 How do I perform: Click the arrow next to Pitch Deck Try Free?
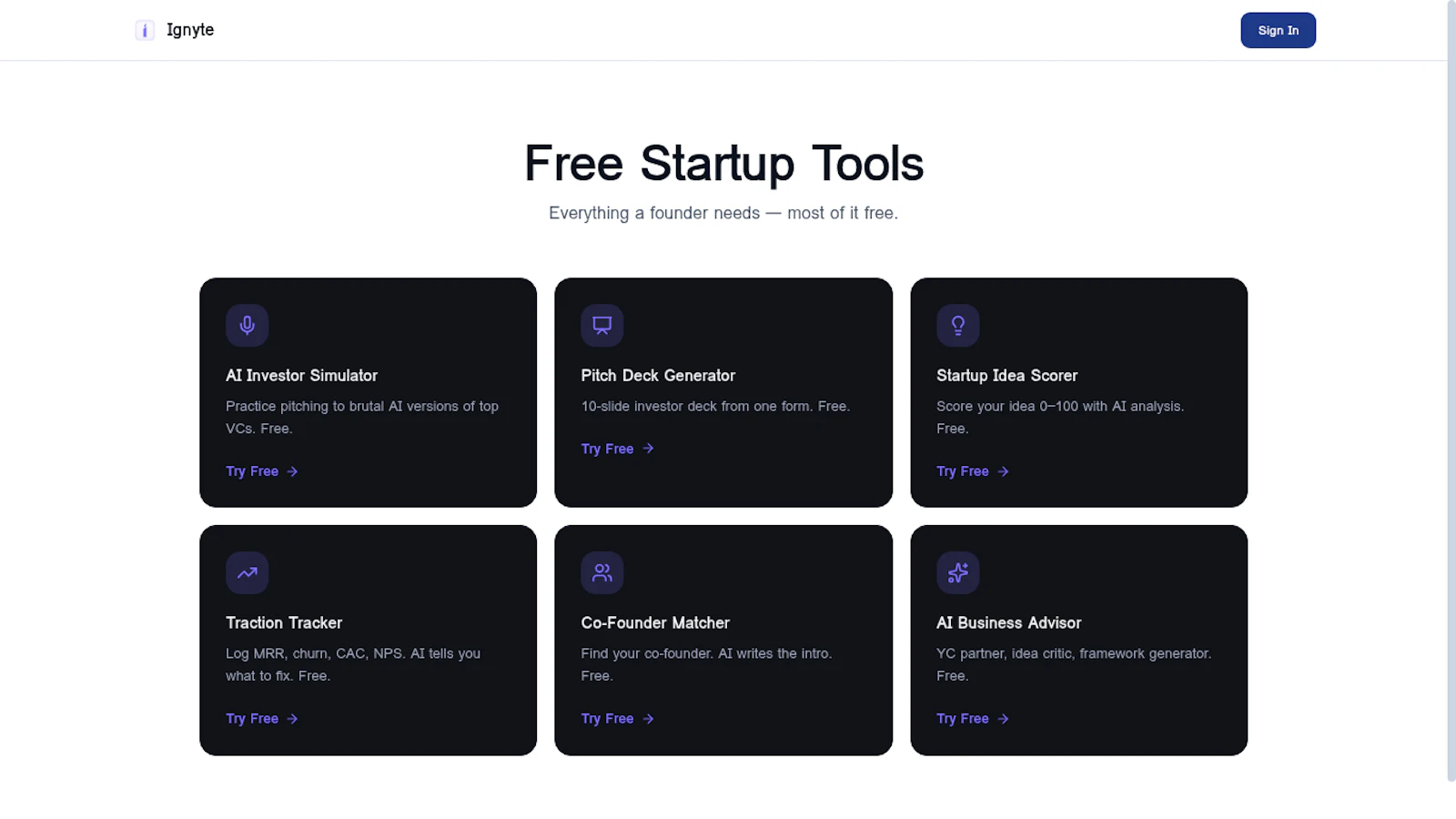click(x=648, y=449)
